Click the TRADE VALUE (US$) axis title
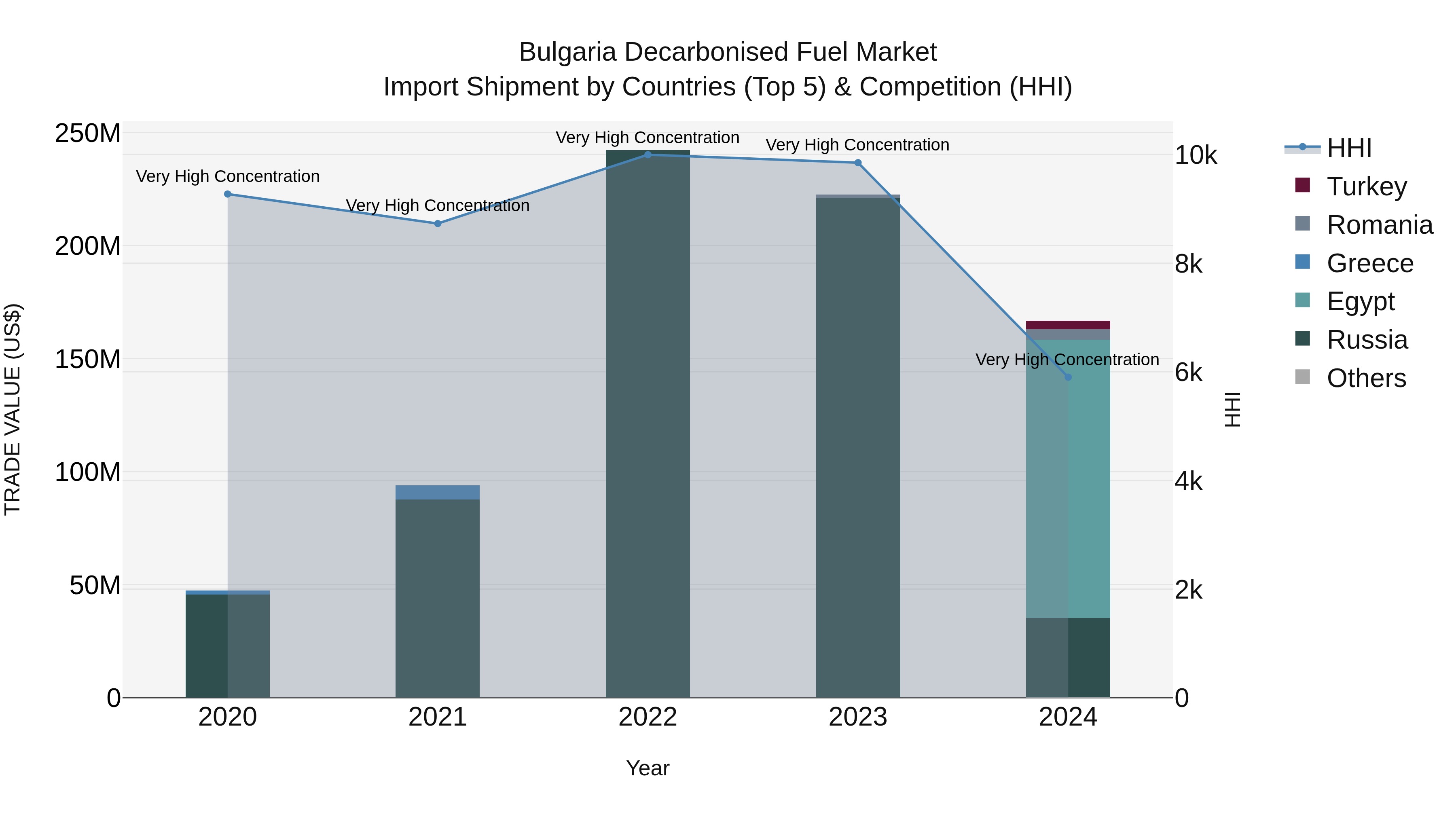The height and width of the screenshot is (819, 1456). 13,409
